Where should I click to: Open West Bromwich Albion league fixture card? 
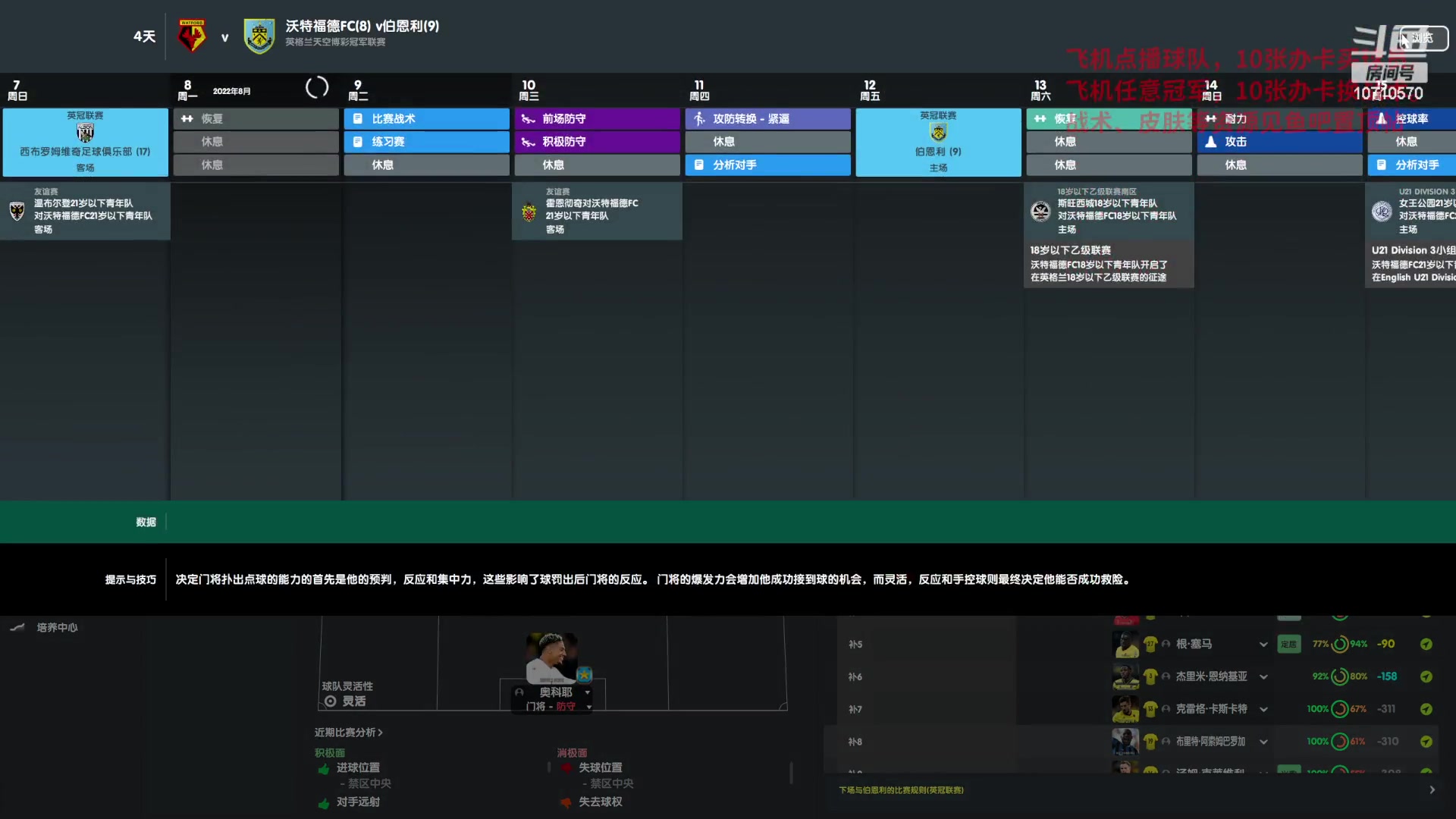click(85, 142)
